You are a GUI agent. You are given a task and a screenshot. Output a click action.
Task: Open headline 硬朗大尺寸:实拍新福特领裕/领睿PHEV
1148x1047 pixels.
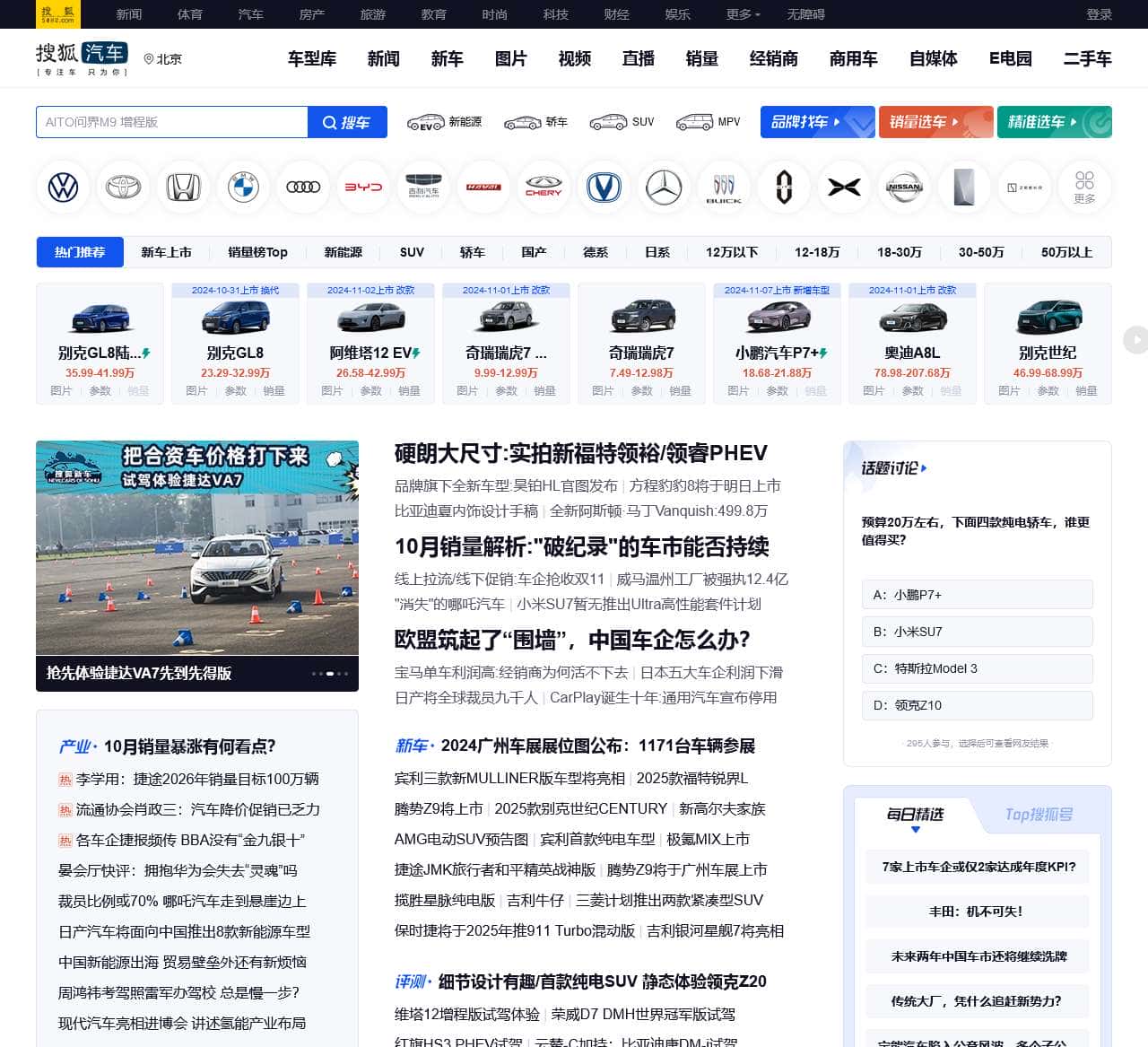point(581,453)
